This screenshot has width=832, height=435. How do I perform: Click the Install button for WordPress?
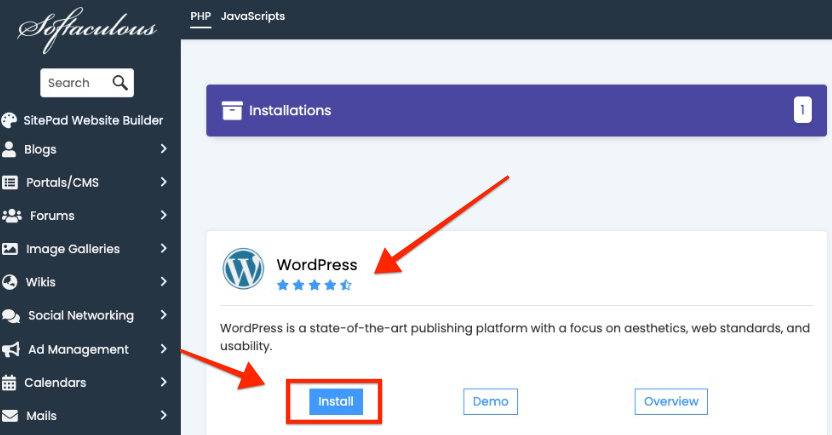click(336, 402)
